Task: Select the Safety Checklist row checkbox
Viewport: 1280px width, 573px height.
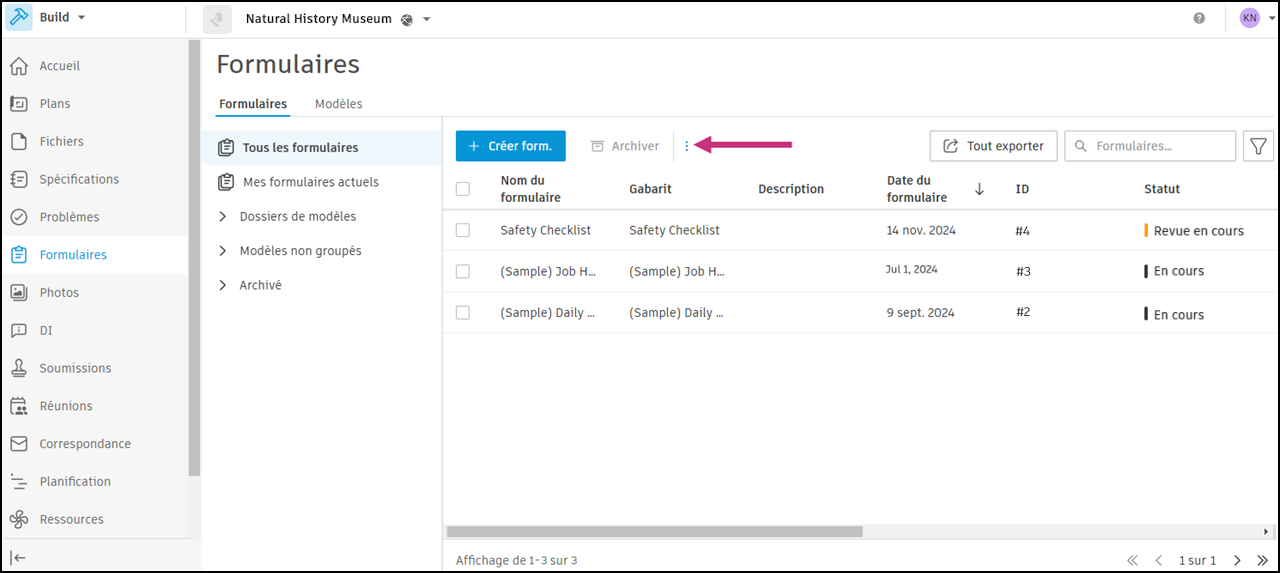Action: click(463, 230)
